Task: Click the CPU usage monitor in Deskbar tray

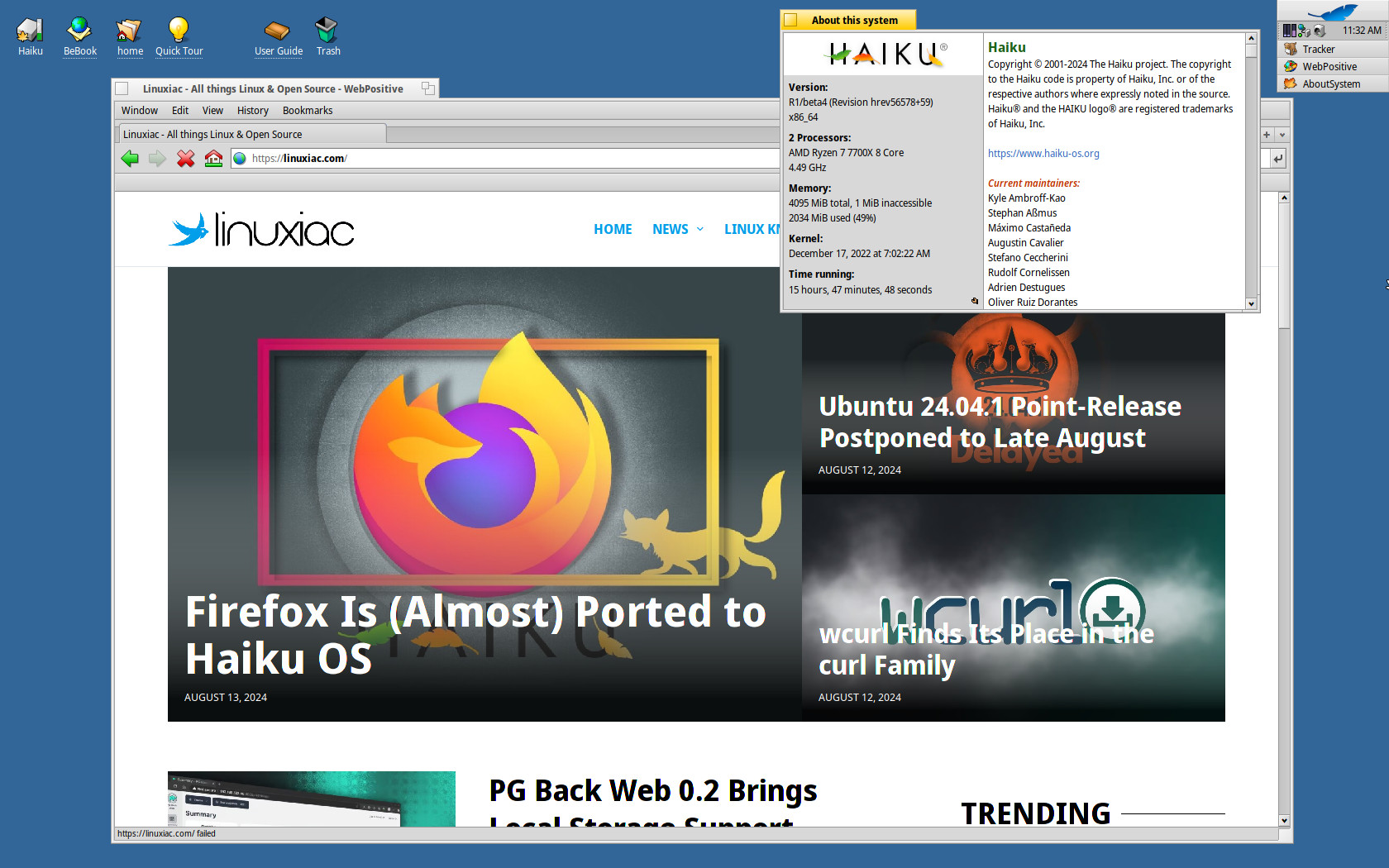Action: [1290, 31]
